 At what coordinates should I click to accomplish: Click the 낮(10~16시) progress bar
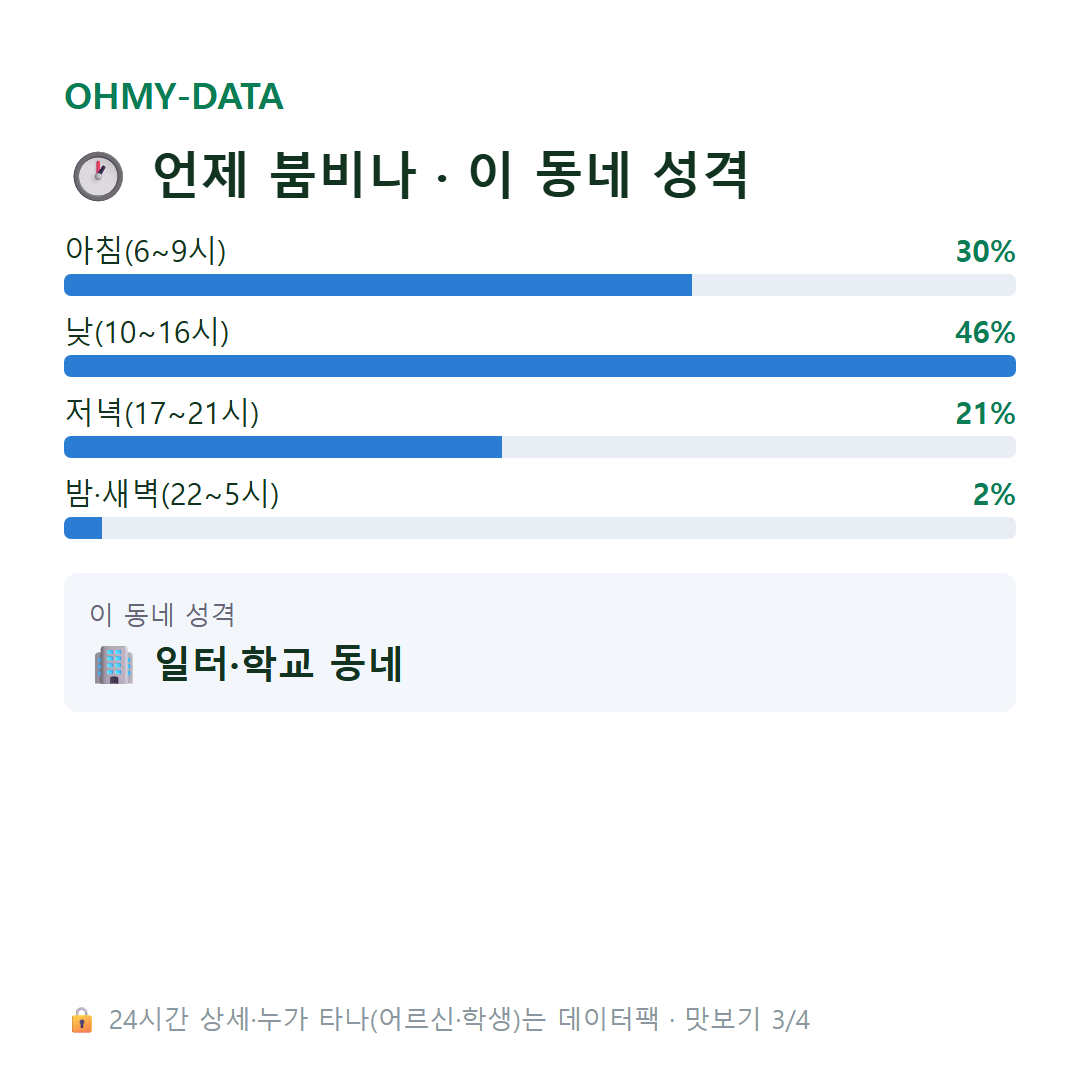(540, 366)
